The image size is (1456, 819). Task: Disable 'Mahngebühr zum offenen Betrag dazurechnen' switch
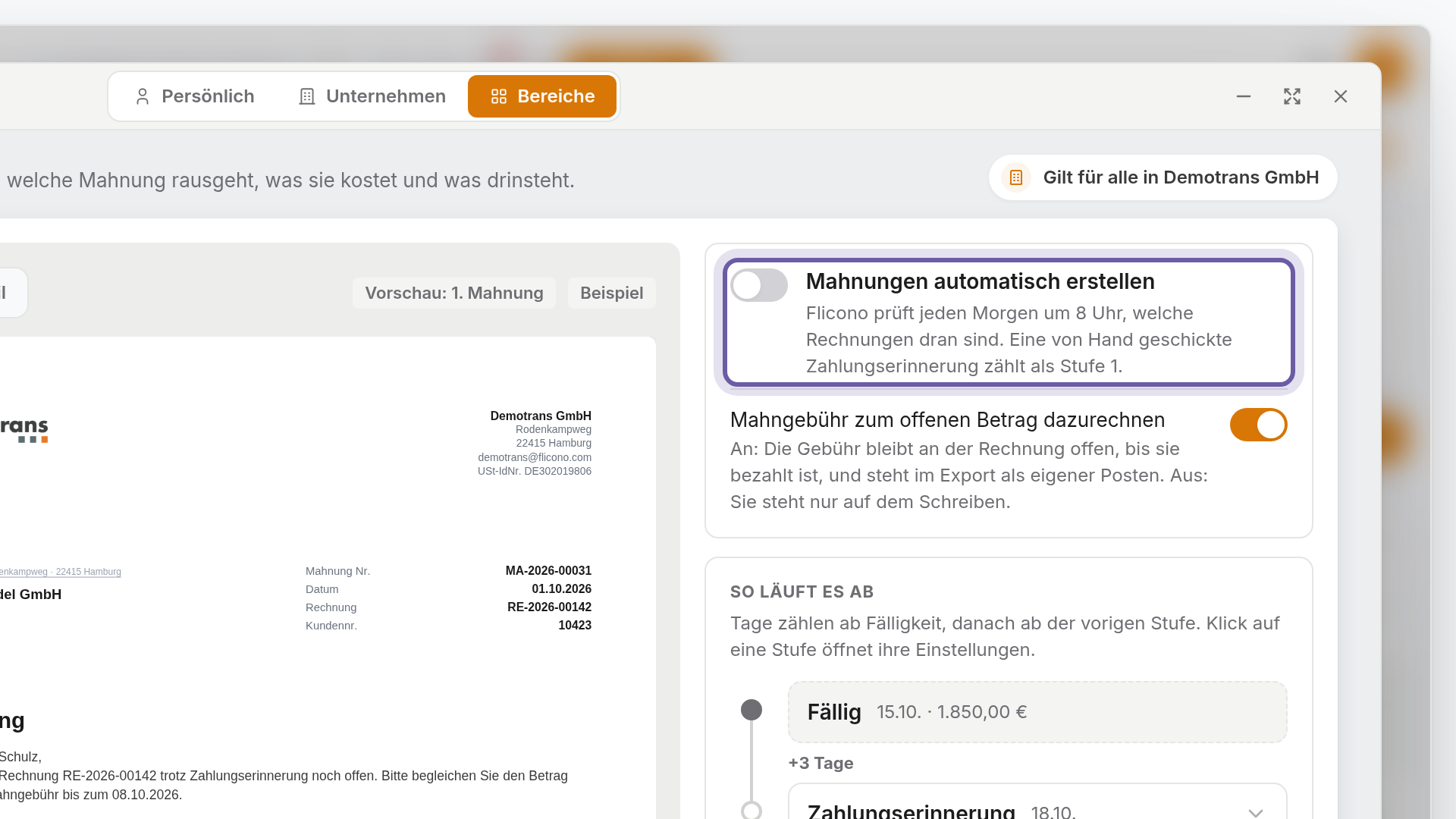(x=1259, y=425)
